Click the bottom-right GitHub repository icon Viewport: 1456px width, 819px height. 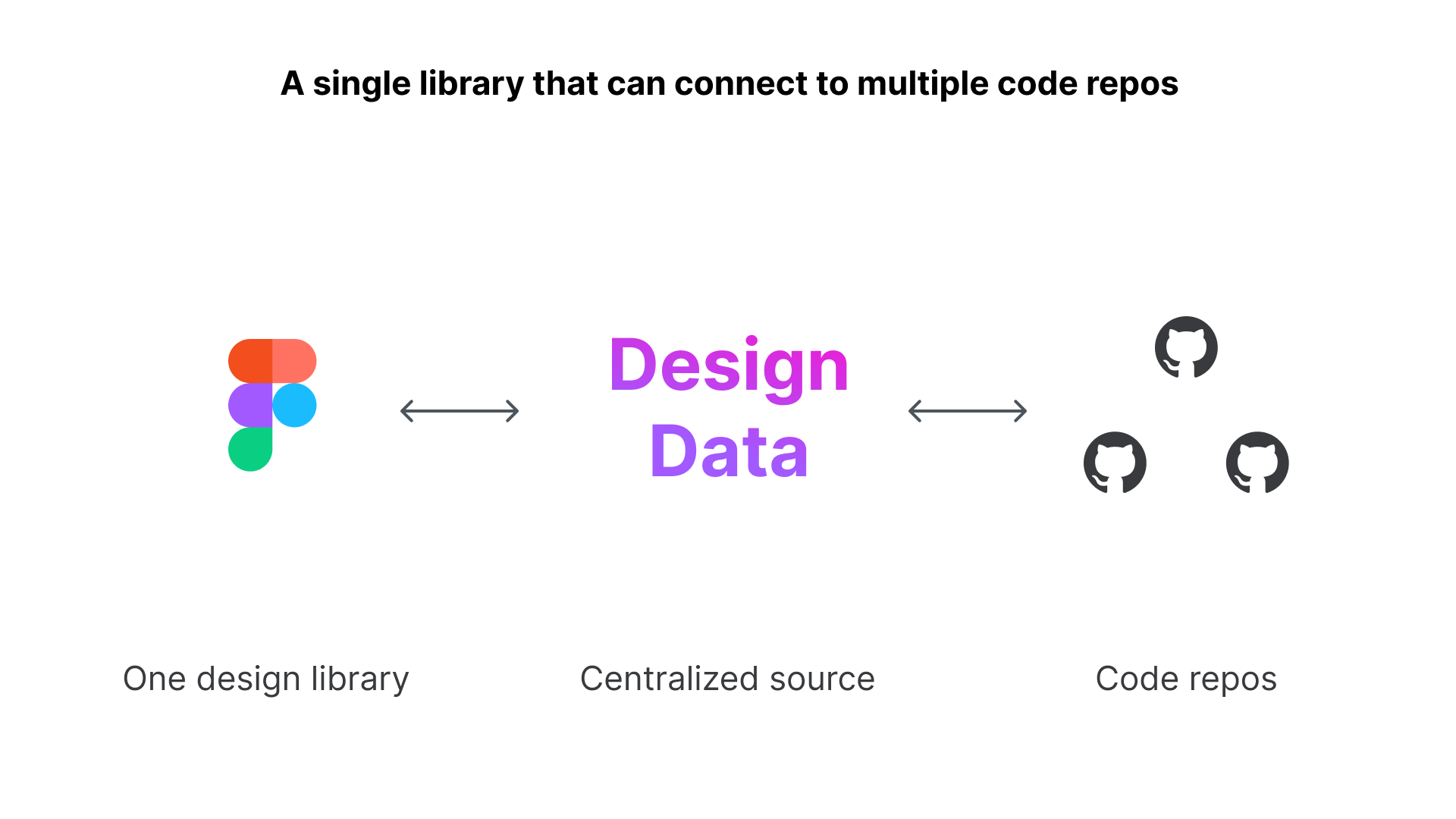(x=1258, y=461)
